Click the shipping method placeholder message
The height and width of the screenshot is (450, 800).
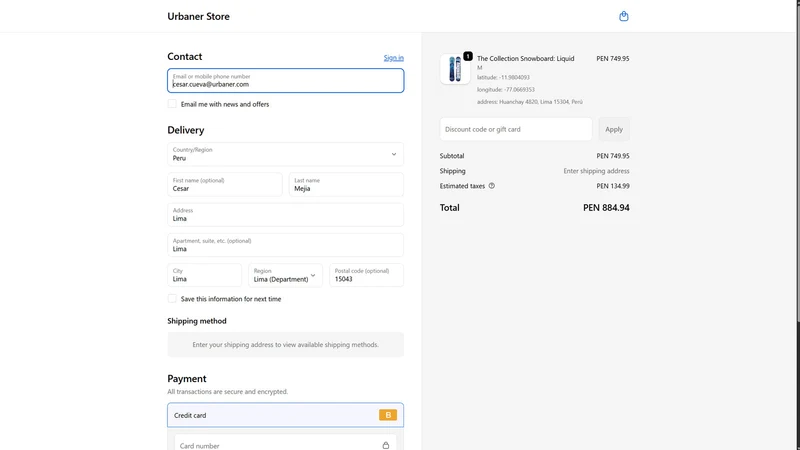tap(285, 344)
